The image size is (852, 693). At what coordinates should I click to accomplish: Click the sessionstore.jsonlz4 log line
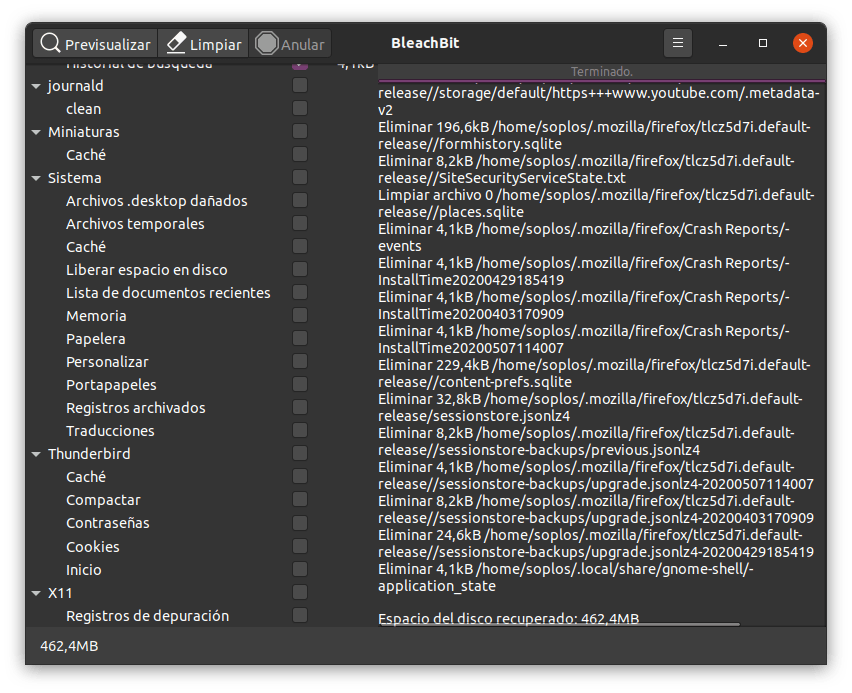[x=590, y=408]
